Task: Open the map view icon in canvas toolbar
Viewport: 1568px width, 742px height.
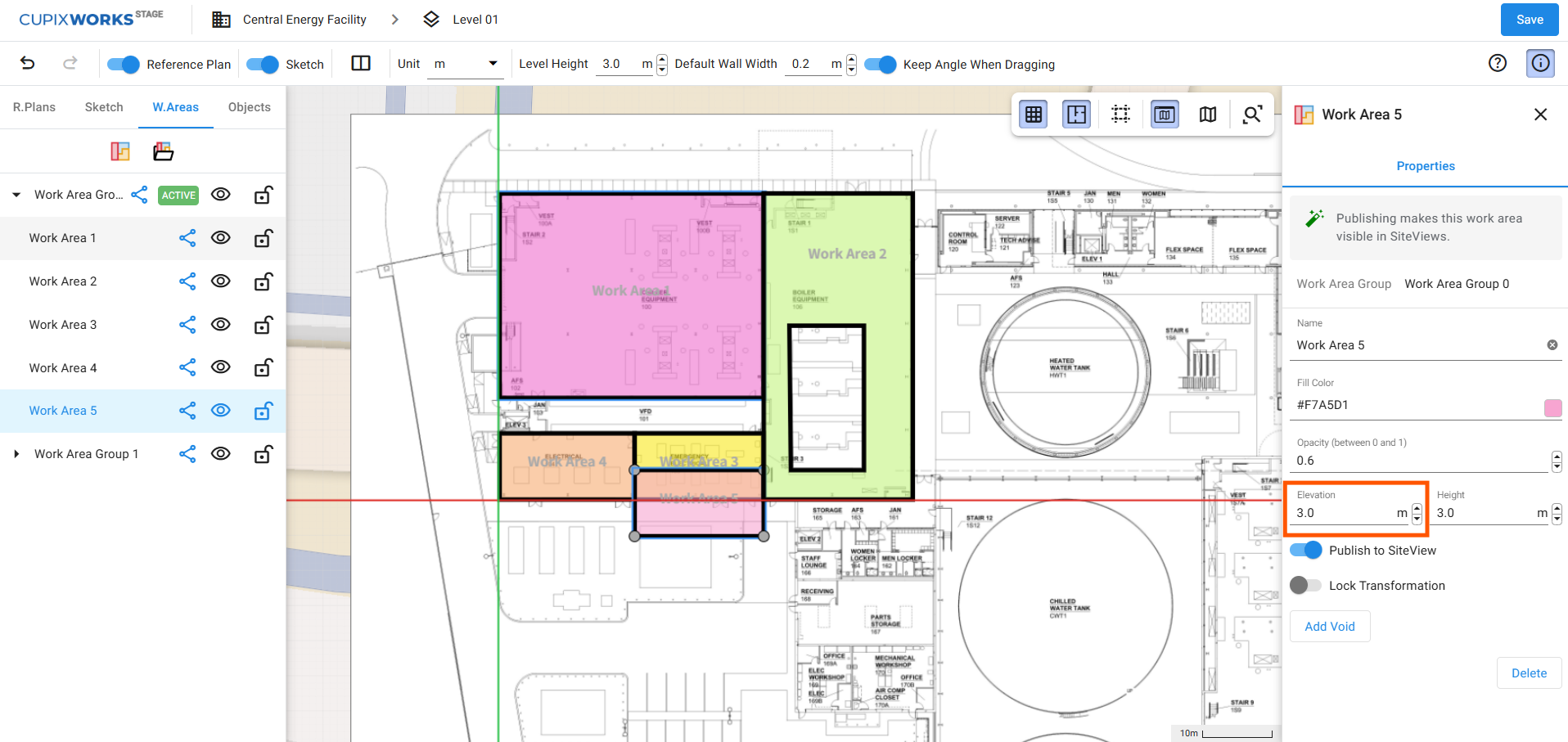Action: (1208, 115)
